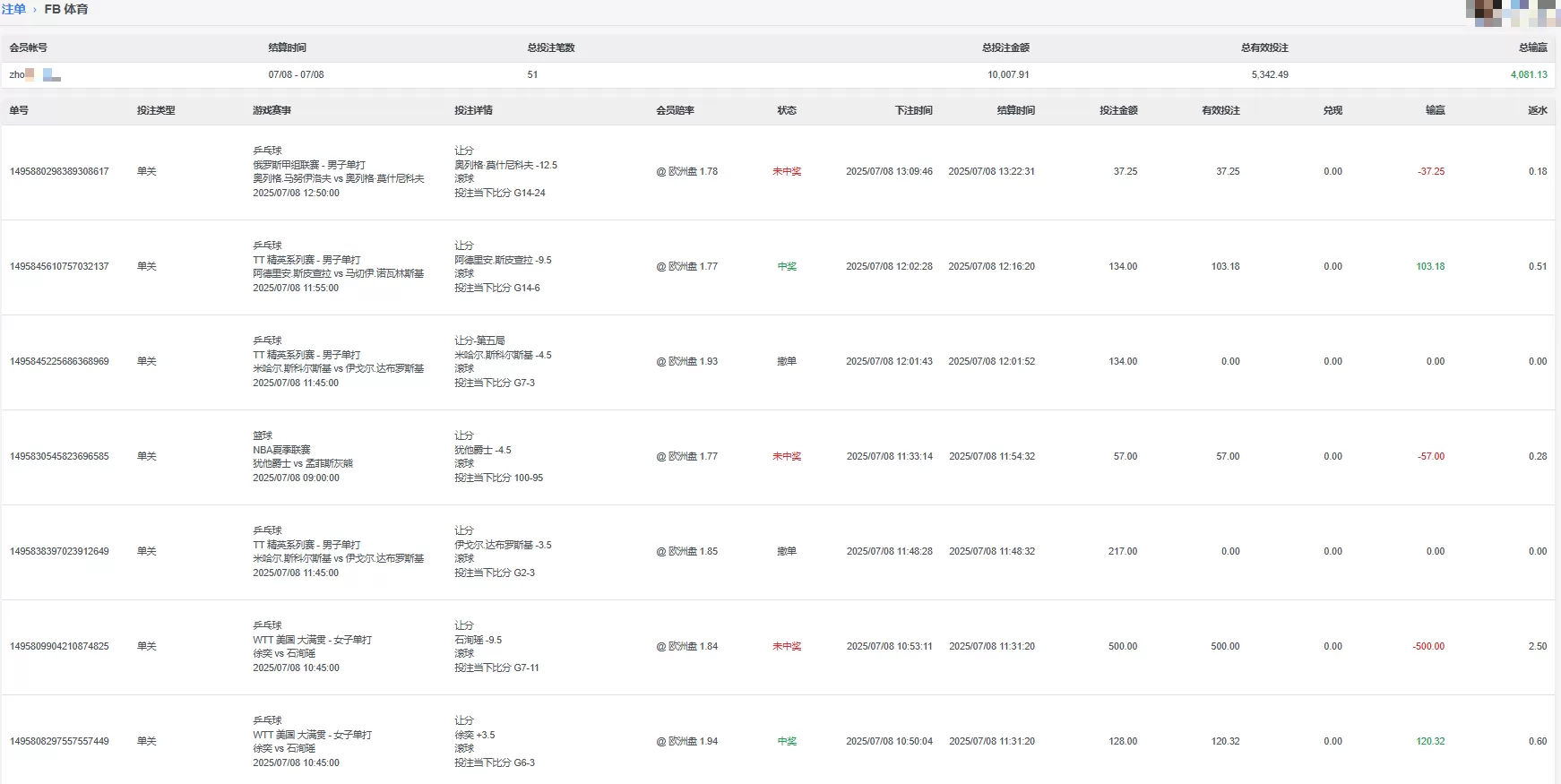The height and width of the screenshot is (784, 1561).
Task: Select the FB 体育 breadcrumb label
Action: [66, 9]
